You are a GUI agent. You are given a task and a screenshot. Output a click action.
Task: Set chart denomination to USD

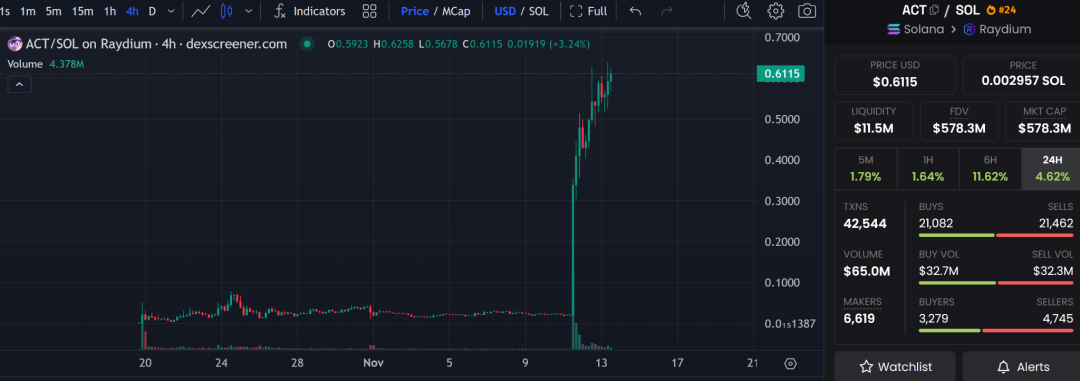(x=505, y=11)
